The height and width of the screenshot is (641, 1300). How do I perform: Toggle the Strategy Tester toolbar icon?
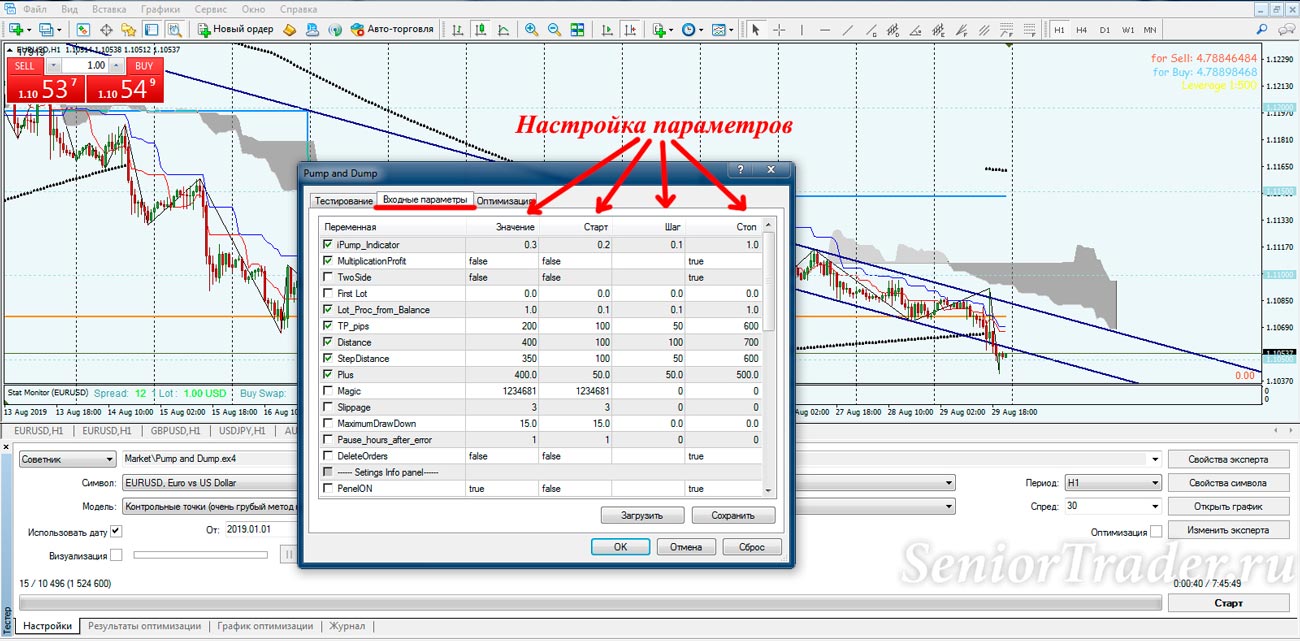175,30
